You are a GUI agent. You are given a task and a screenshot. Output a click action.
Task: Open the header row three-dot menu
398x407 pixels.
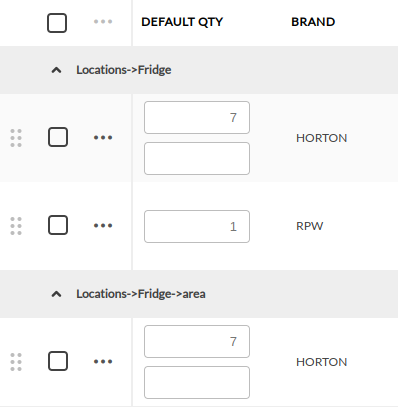[x=103, y=22]
